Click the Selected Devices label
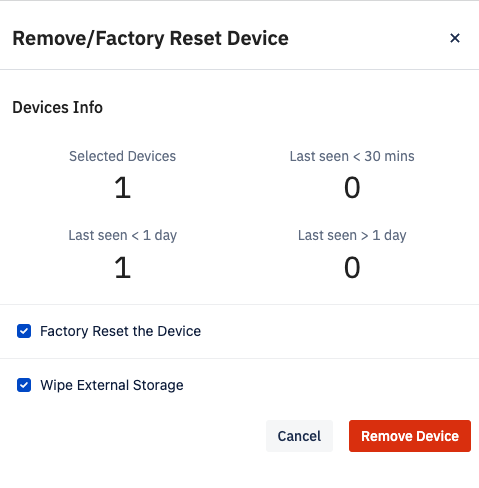 (x=122, y=156)
